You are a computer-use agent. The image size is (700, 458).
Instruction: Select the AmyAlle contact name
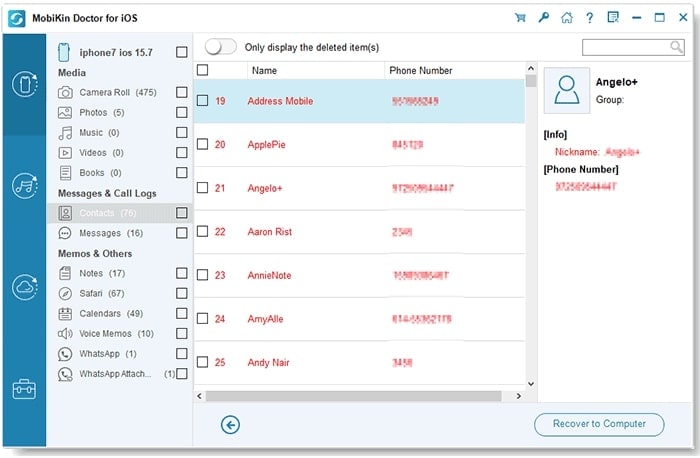pyautogui.click(x=265, y=319)
